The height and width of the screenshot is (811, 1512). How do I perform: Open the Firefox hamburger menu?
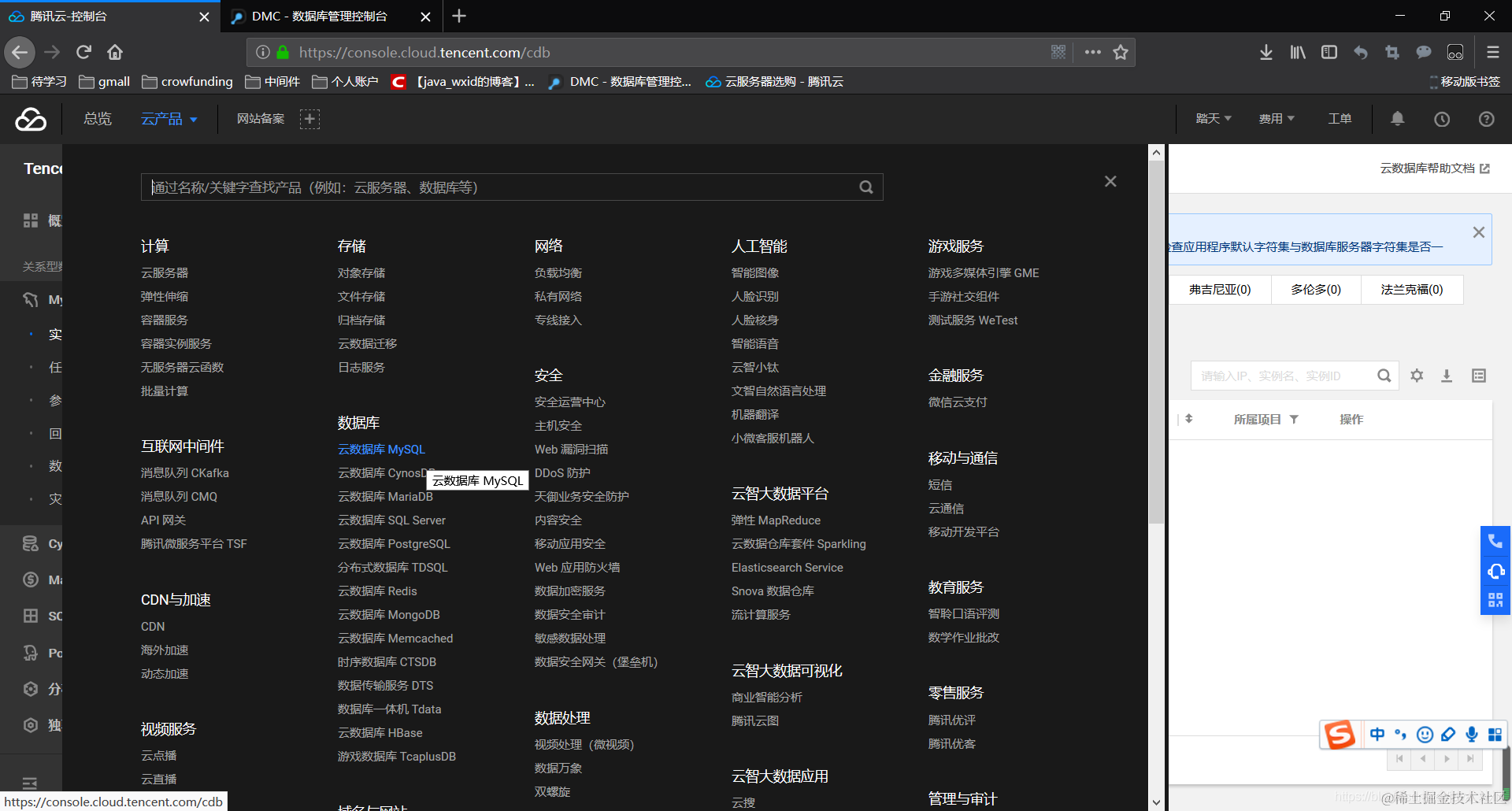point(1493,53)
